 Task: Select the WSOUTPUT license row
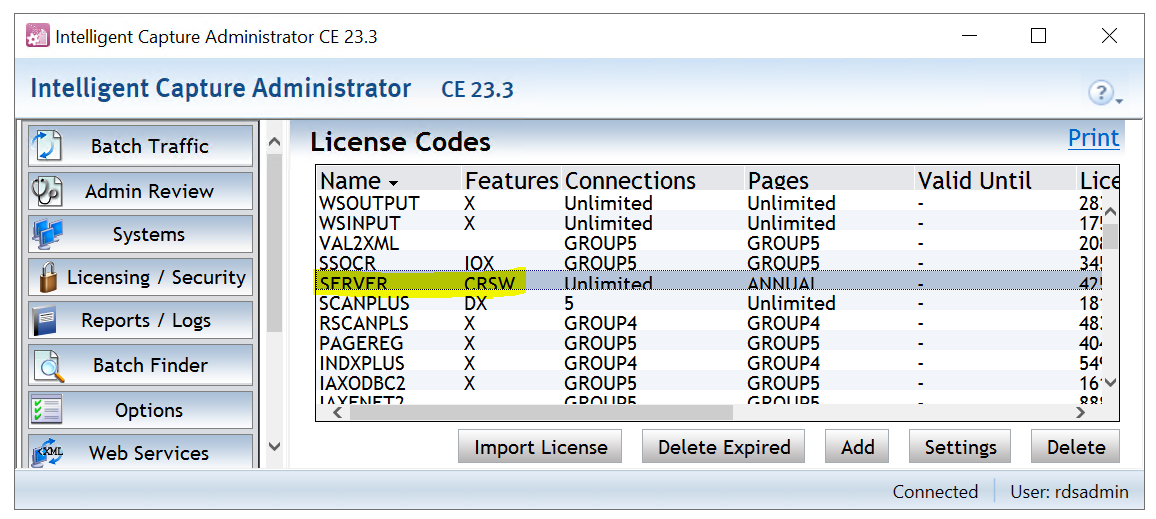pyautogui.click(x=709, y=203)
